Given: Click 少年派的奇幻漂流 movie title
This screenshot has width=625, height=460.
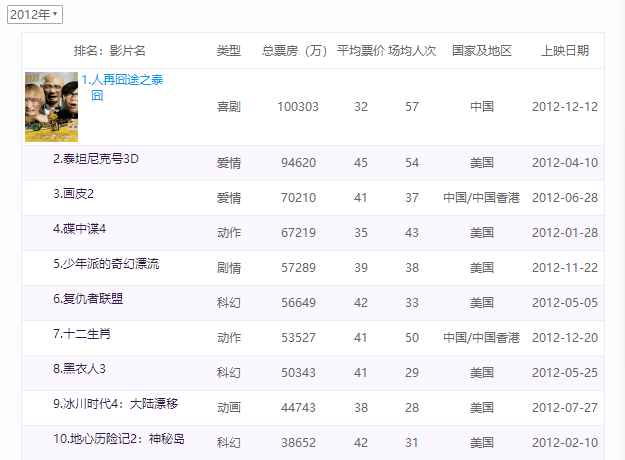Looking at the screenshot, I should (106, 264).
